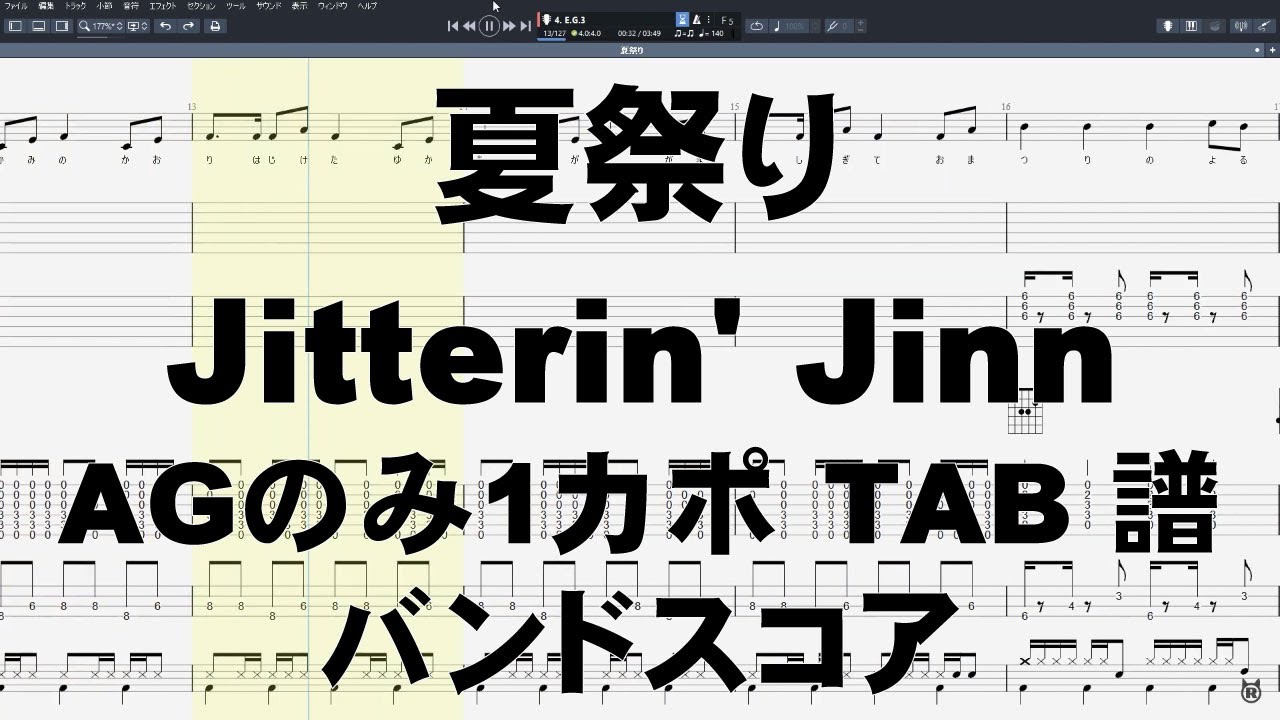Pause playback with the round button
This screenshot has height=720, width=1280.
tap(489, 26)
